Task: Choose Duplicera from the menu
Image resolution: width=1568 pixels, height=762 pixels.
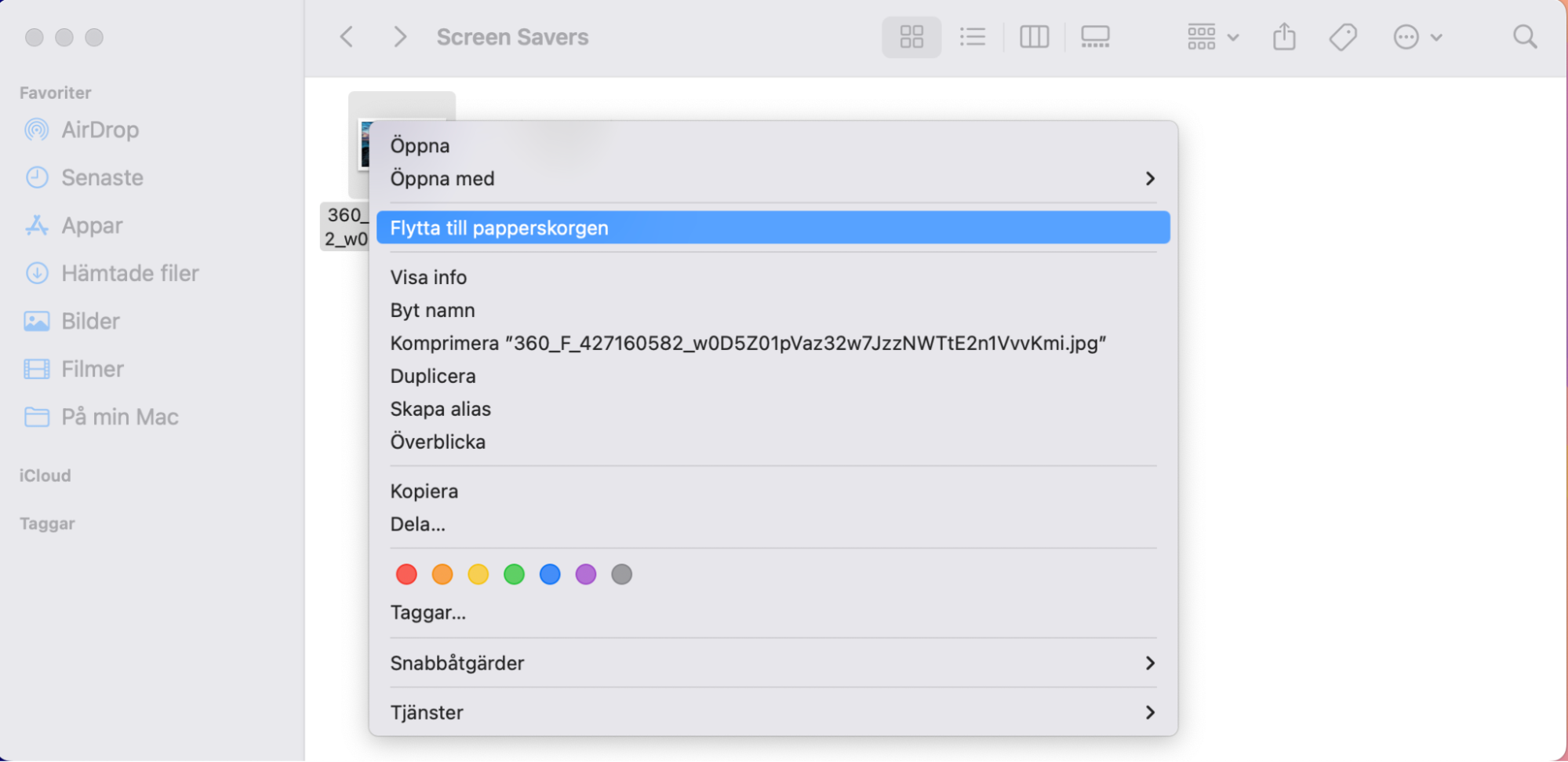Action: click(773, 376)
